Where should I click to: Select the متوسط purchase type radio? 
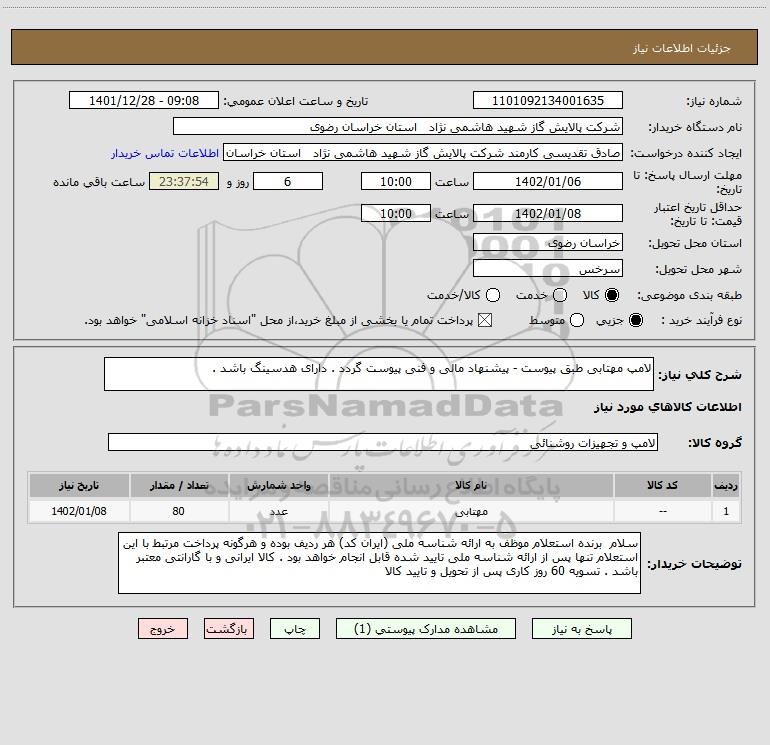point(577,320)
